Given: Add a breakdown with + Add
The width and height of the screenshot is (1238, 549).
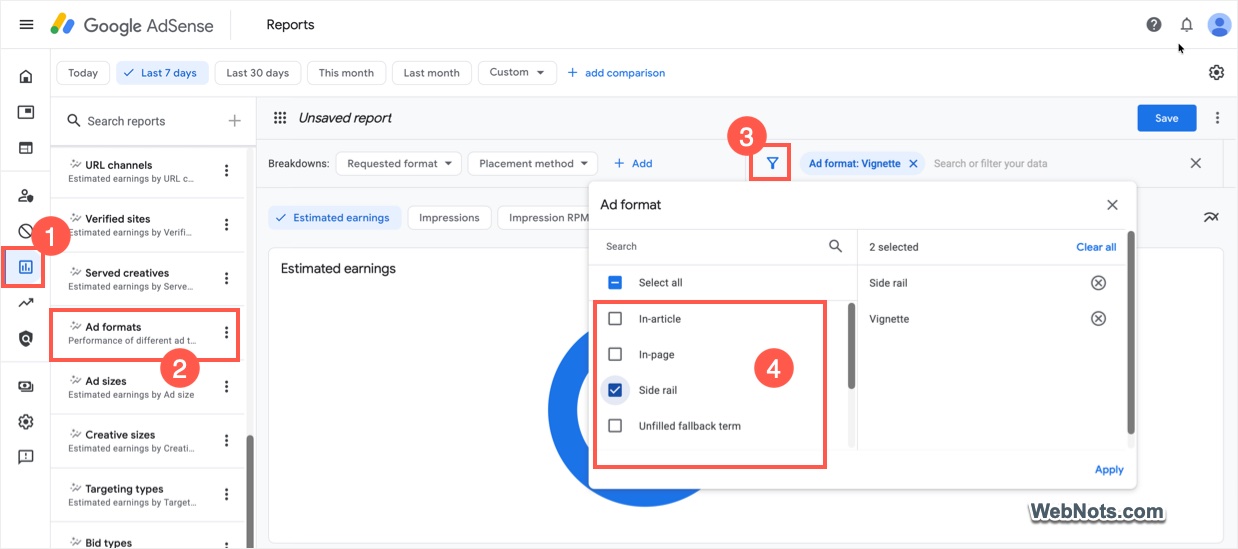Looking at the screenshot, I should [x=633, y=163].
